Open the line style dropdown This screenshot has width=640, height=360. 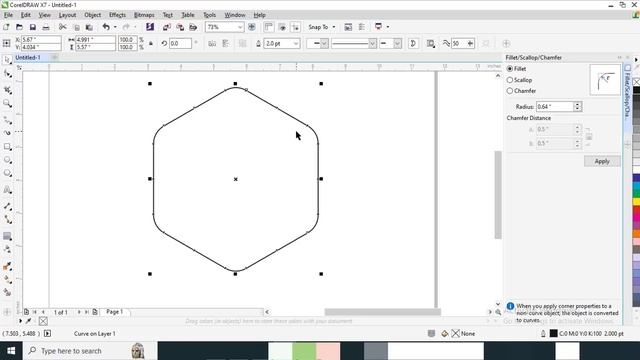coord(372,43)
